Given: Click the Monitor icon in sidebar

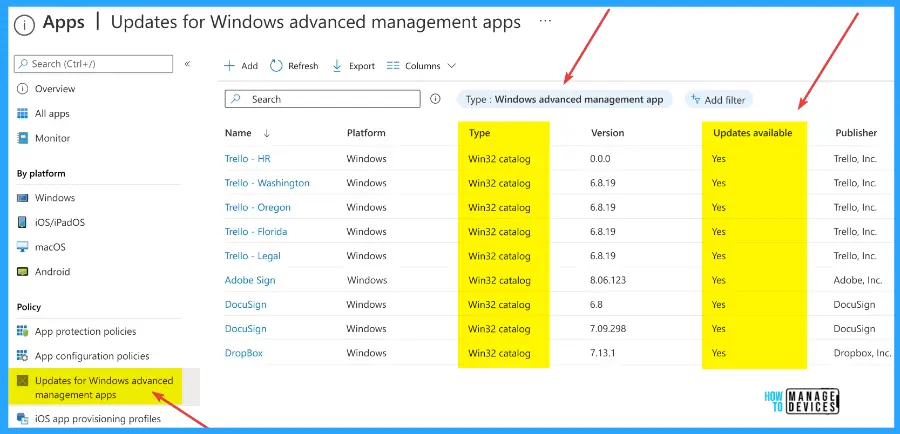Looking at the screenshot, I should click(22, 138).
